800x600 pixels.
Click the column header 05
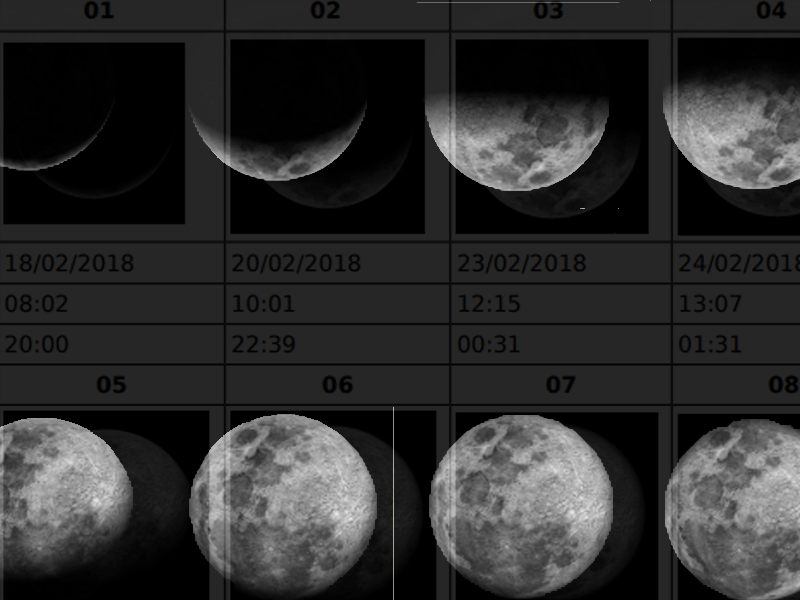[x=111, y=385]
